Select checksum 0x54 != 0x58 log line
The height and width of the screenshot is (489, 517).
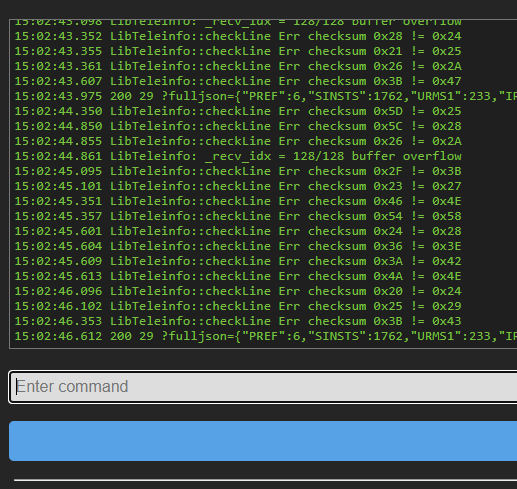[x=238, y=216]
